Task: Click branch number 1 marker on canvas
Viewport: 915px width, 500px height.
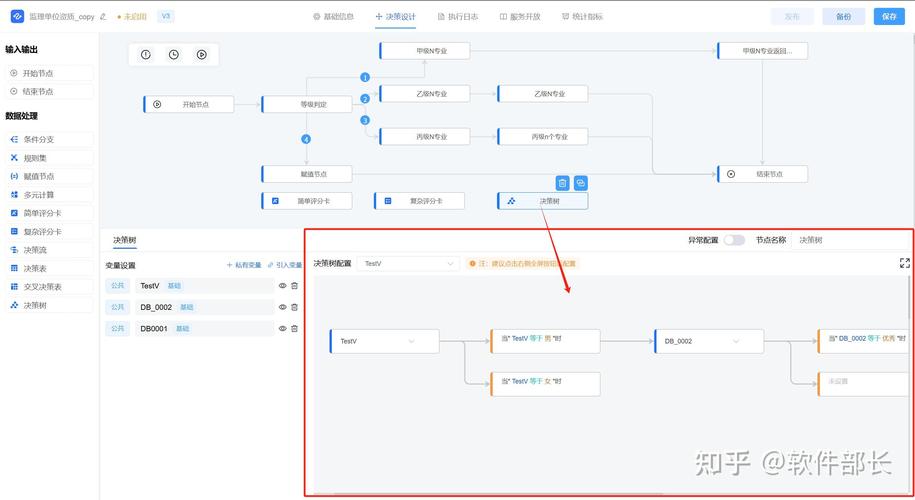Action: coord(365,77)
